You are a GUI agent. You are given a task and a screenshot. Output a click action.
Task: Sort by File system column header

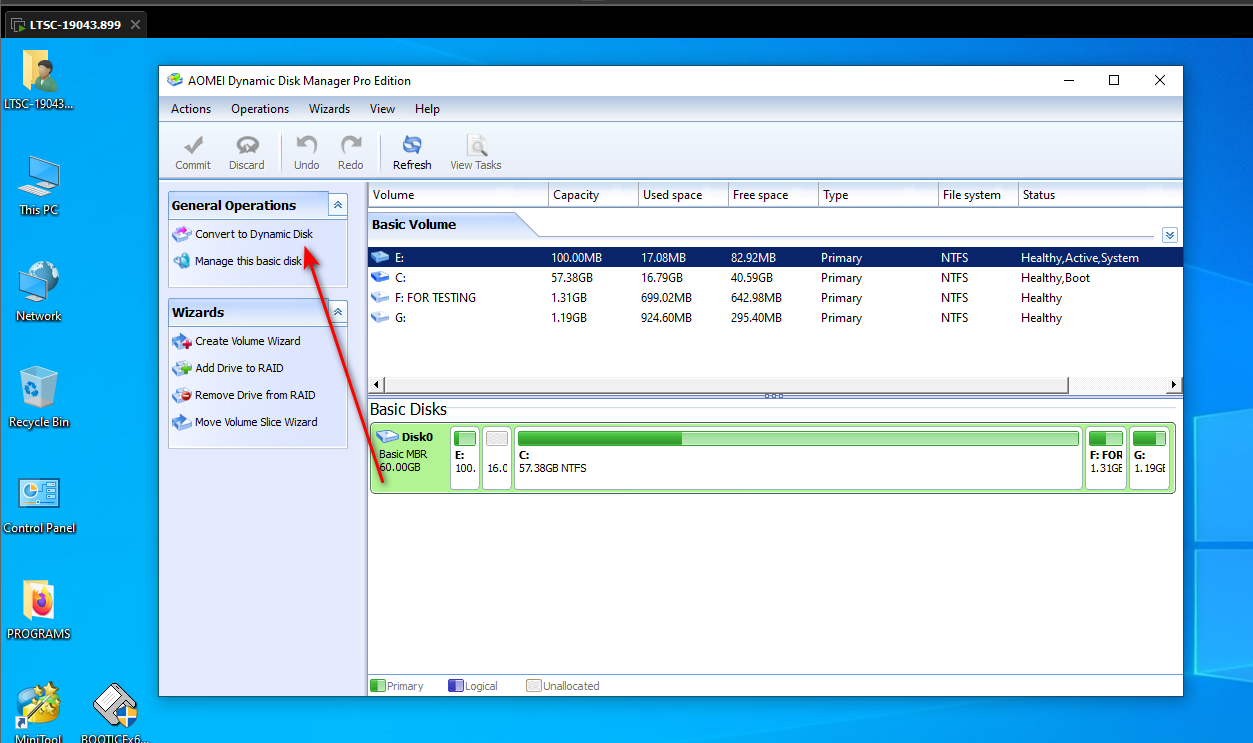point(979,195)
